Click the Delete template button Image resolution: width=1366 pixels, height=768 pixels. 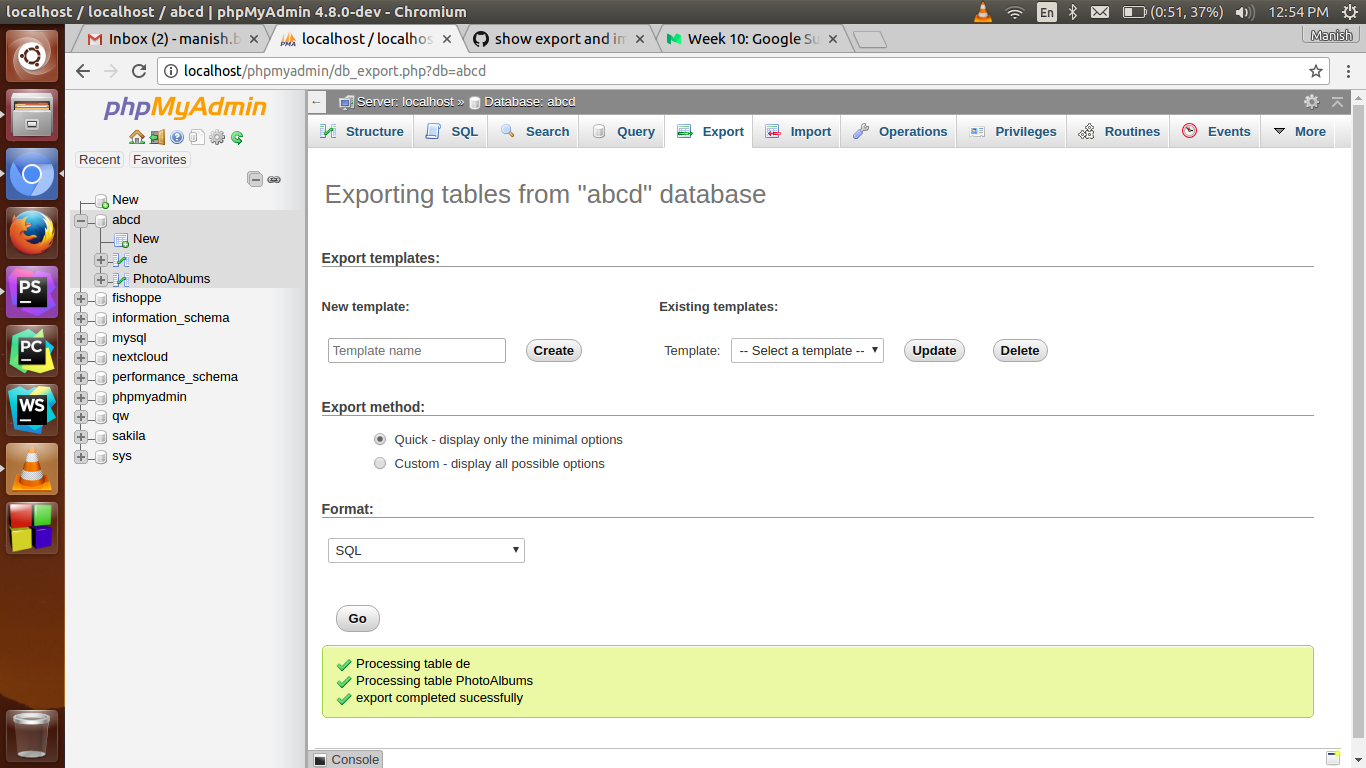[1020, 351]
